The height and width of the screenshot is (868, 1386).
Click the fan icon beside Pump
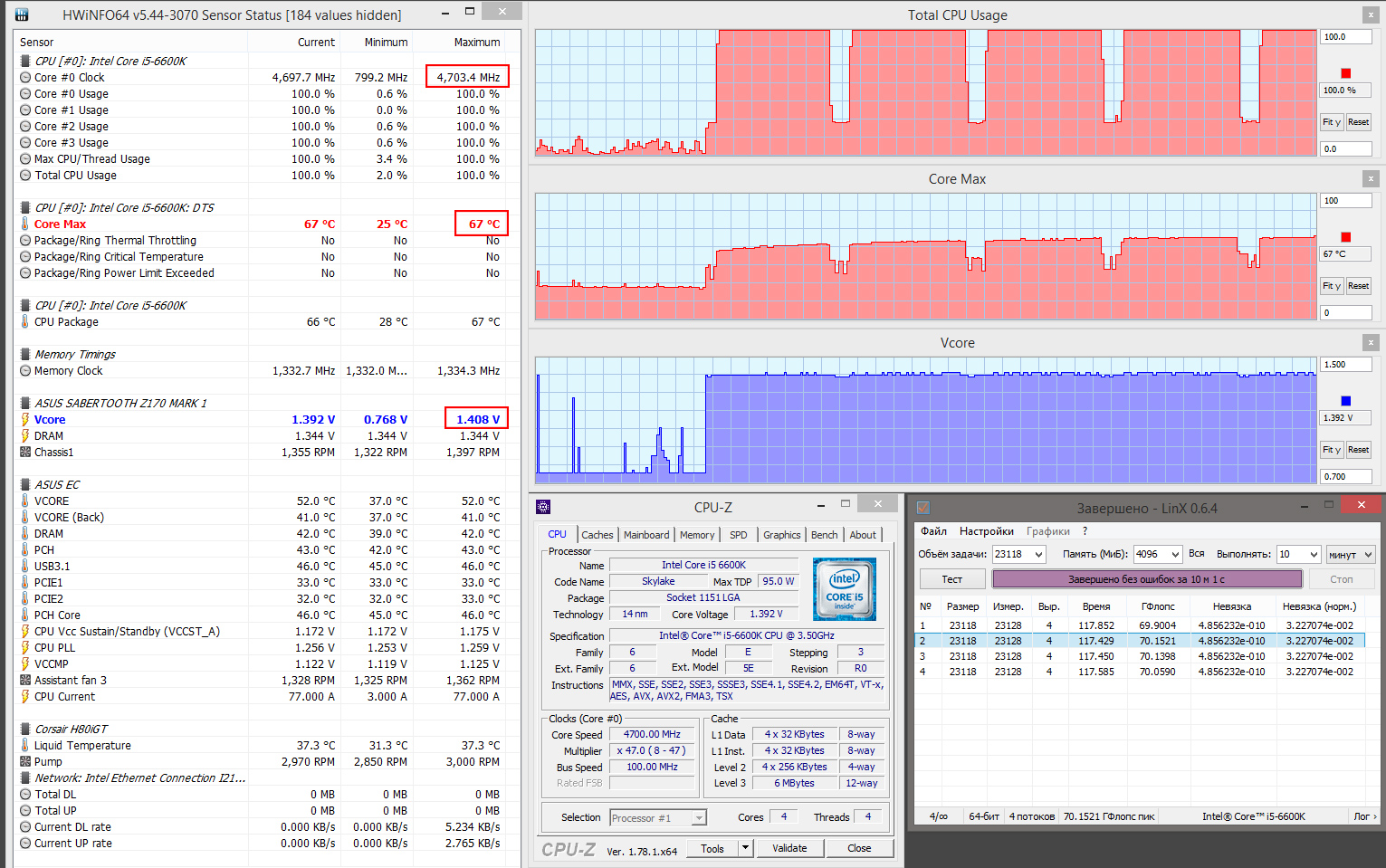pos(25,762)
